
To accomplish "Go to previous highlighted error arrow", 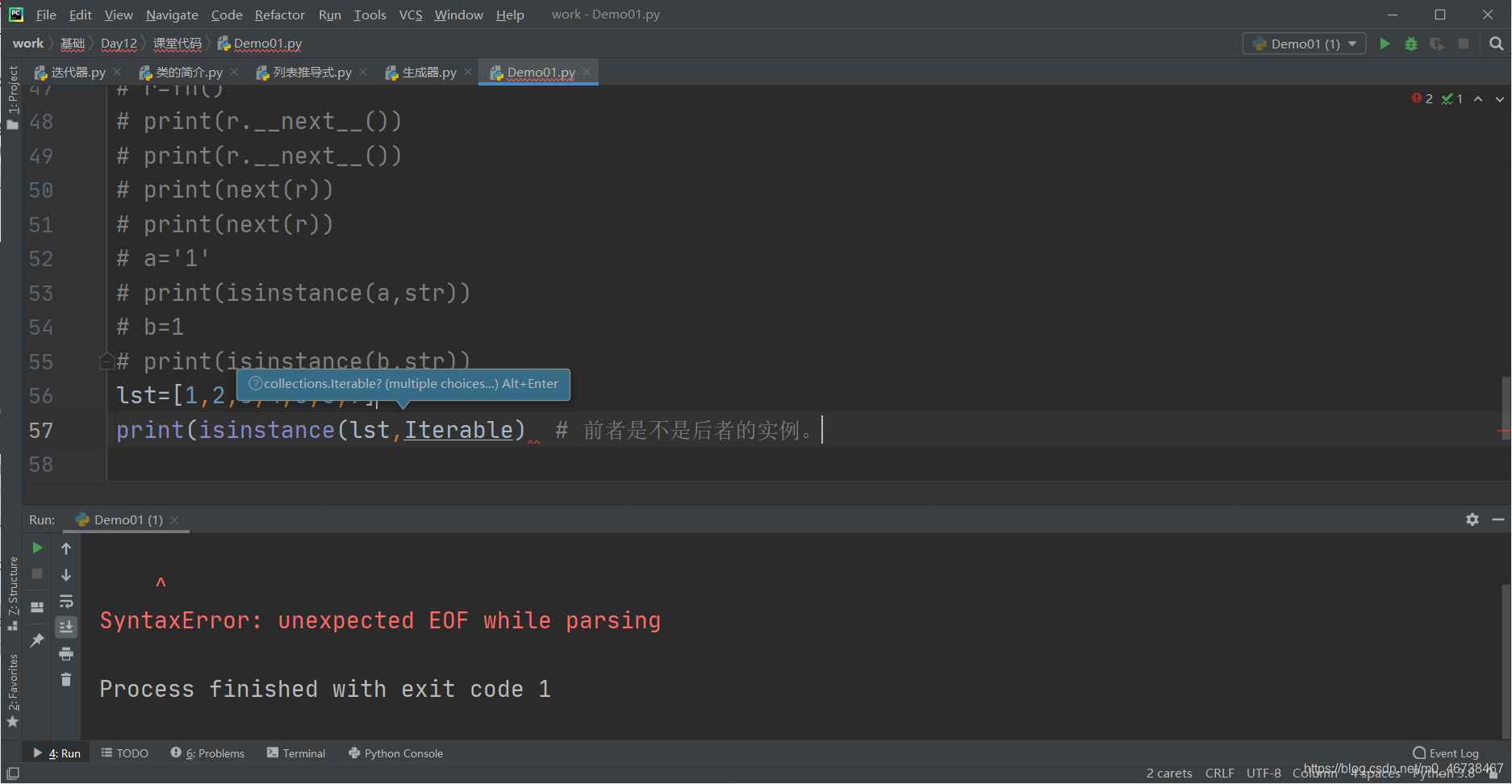I will click(1478, 98).
